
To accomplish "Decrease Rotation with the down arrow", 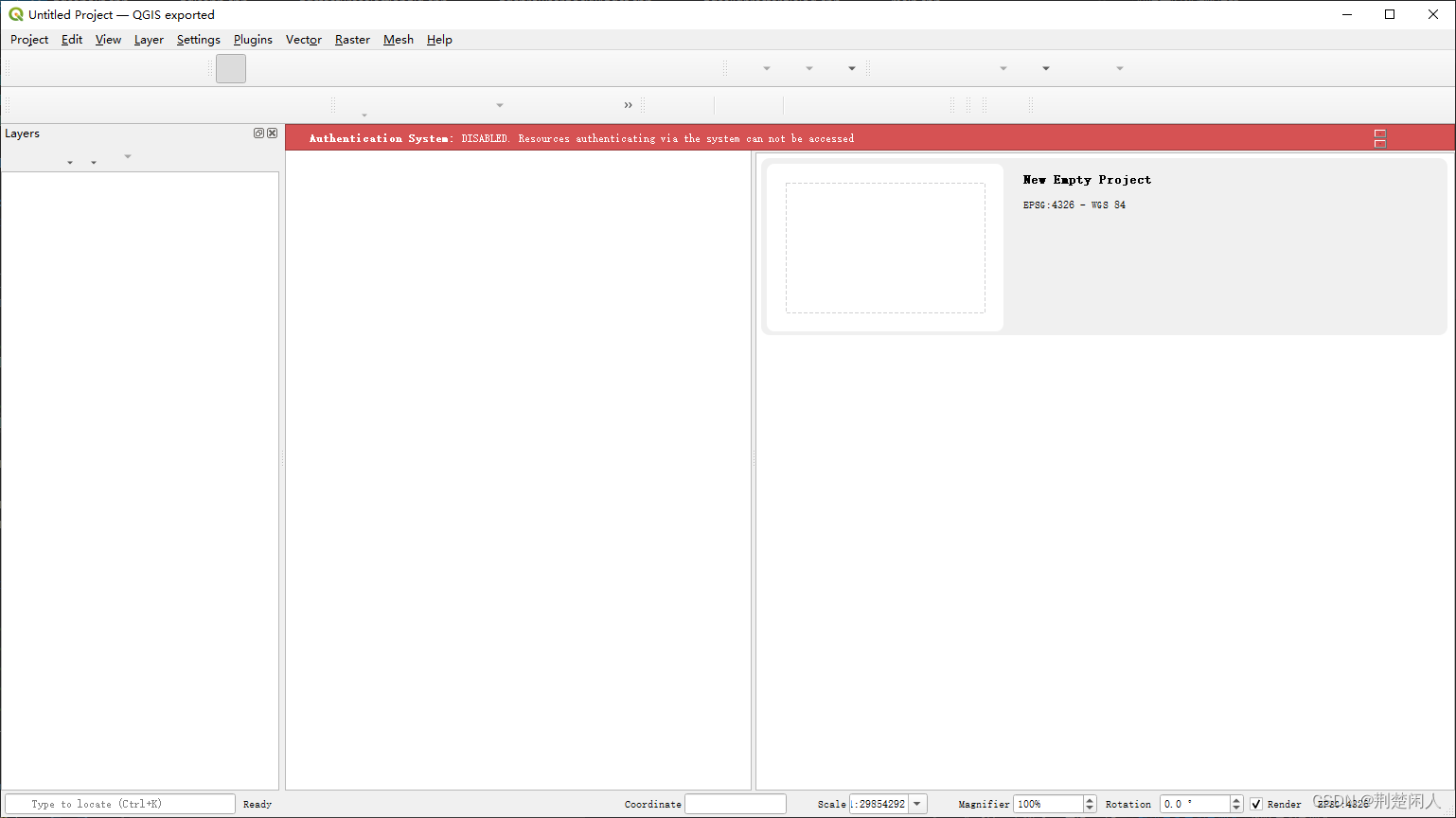I will tap(1236, 809).
